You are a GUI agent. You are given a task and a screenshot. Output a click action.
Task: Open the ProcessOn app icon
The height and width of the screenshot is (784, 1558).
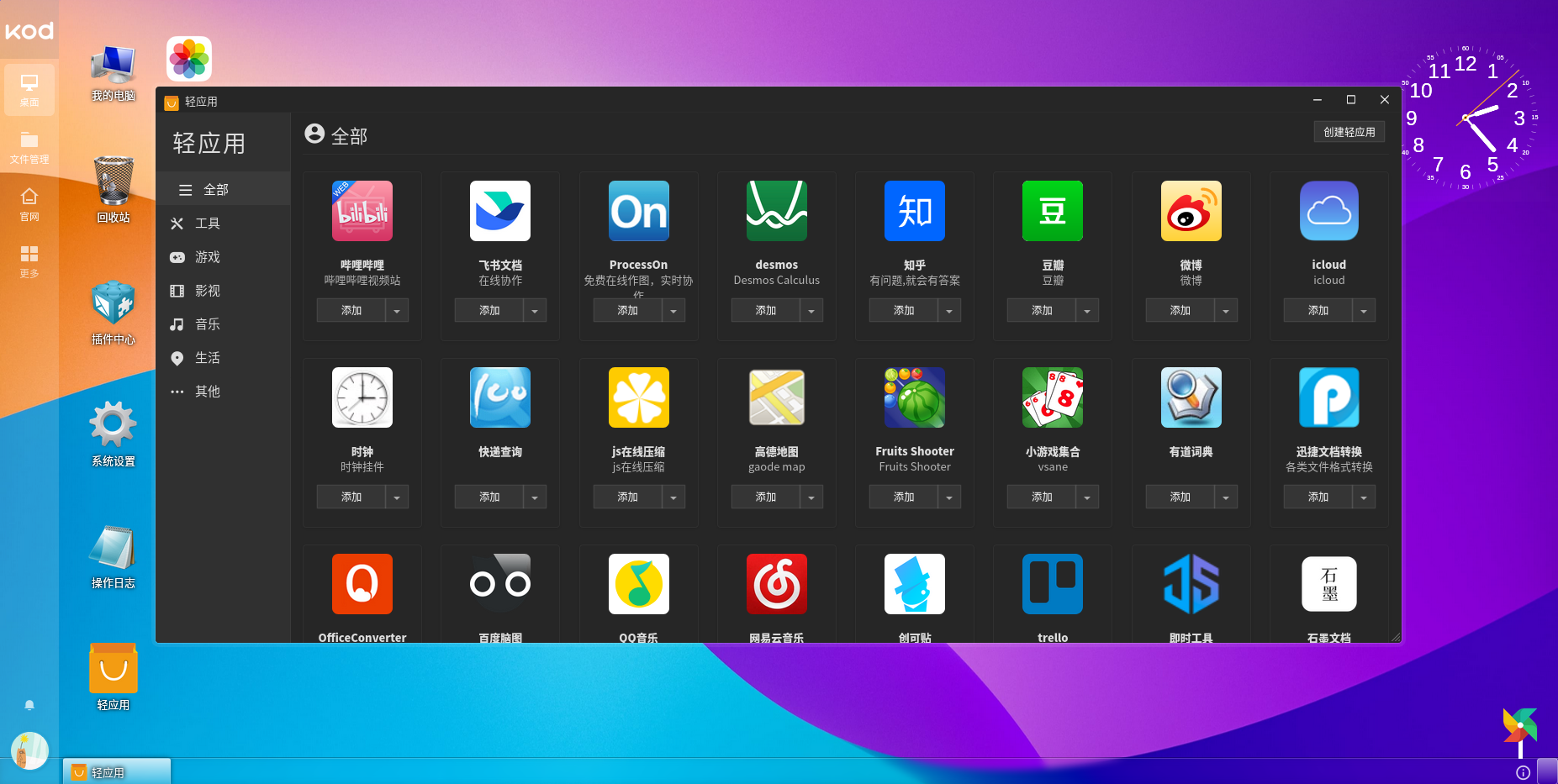point(639,211)
